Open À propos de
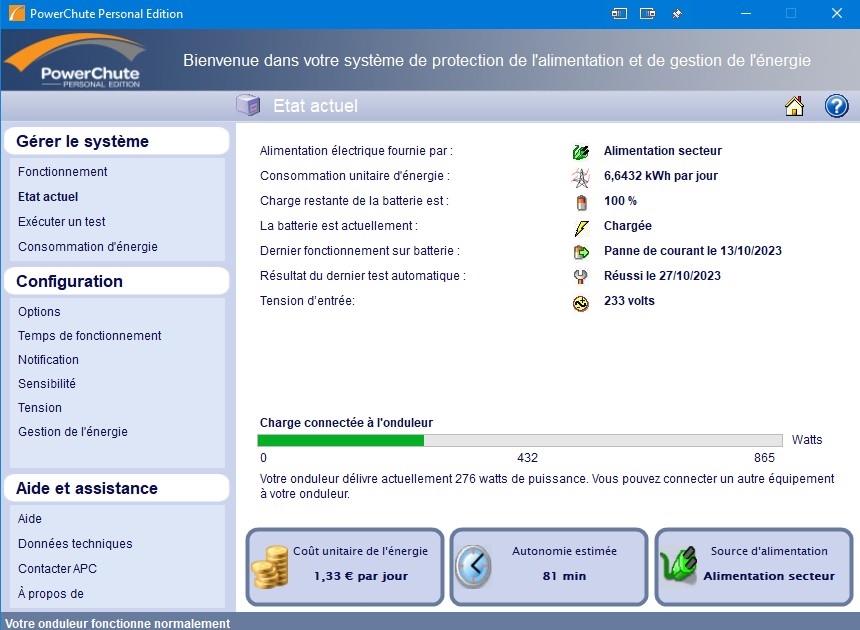The width and height of the screenshot is (860, 630). click(50, 594)
